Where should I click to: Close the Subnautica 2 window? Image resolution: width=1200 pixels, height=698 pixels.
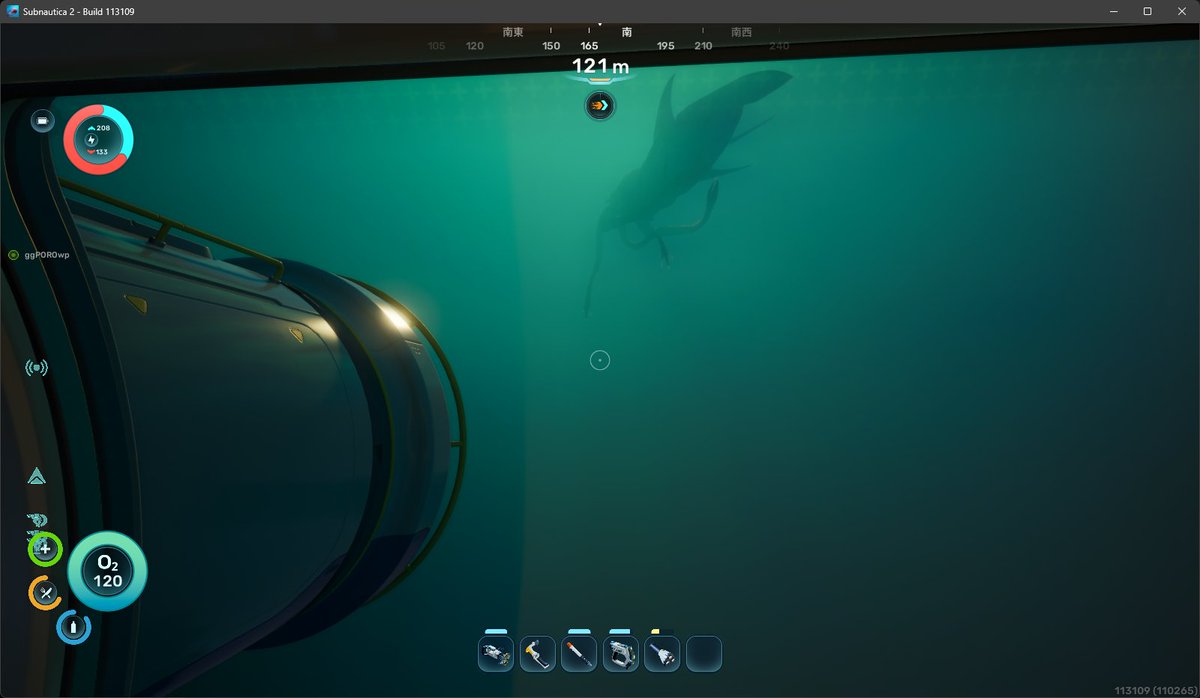(1181, 11)
